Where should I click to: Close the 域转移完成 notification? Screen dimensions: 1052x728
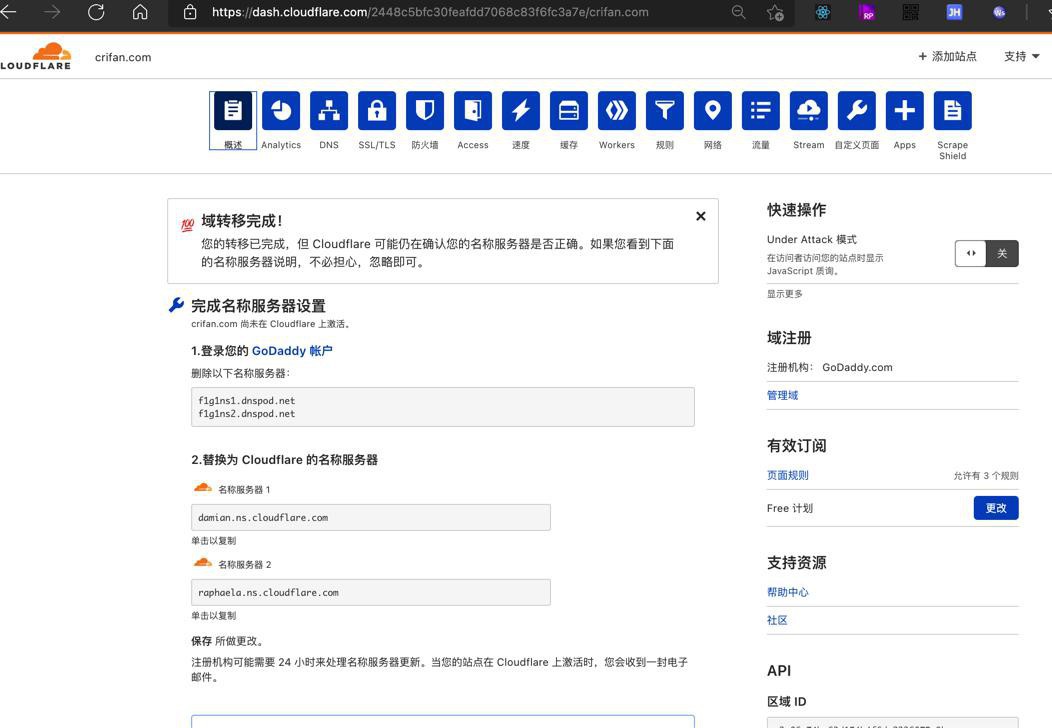point(700,216)
